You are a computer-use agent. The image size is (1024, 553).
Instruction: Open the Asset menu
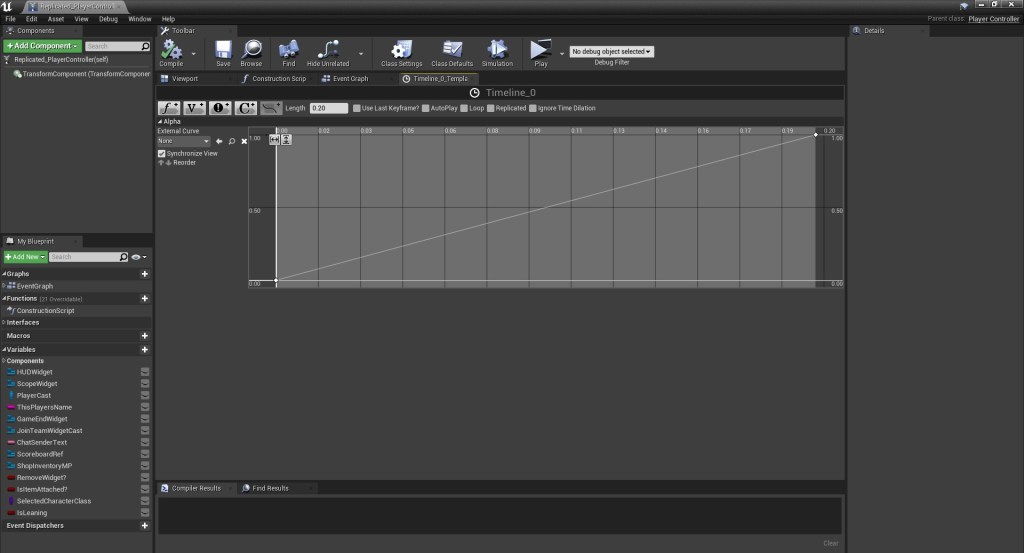(56, 19)
